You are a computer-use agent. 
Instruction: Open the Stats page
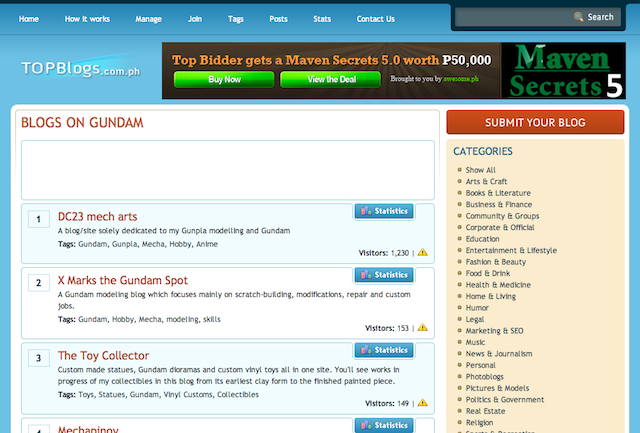(322, 19)
